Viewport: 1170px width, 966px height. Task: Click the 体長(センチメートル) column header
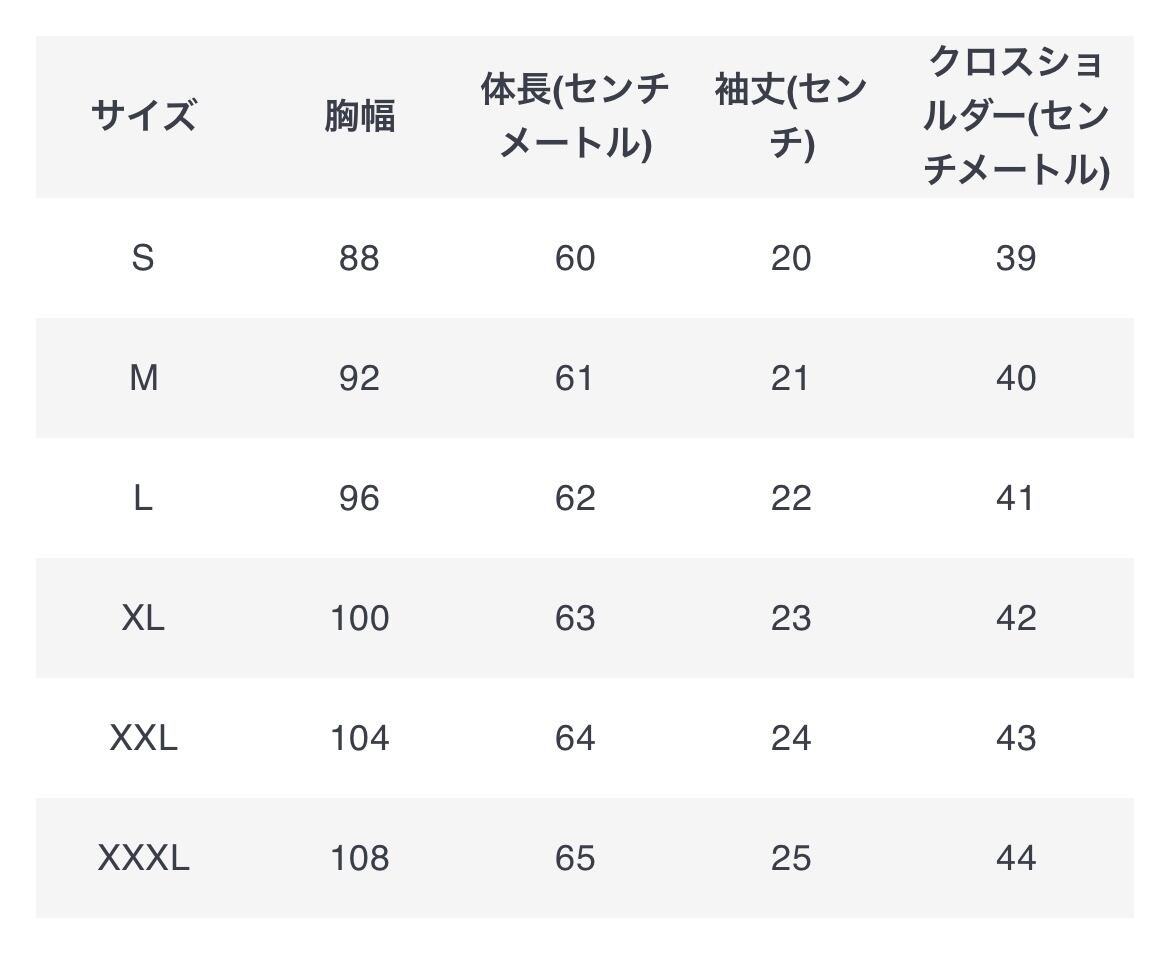pyautogui.click(x=574, y=117)
